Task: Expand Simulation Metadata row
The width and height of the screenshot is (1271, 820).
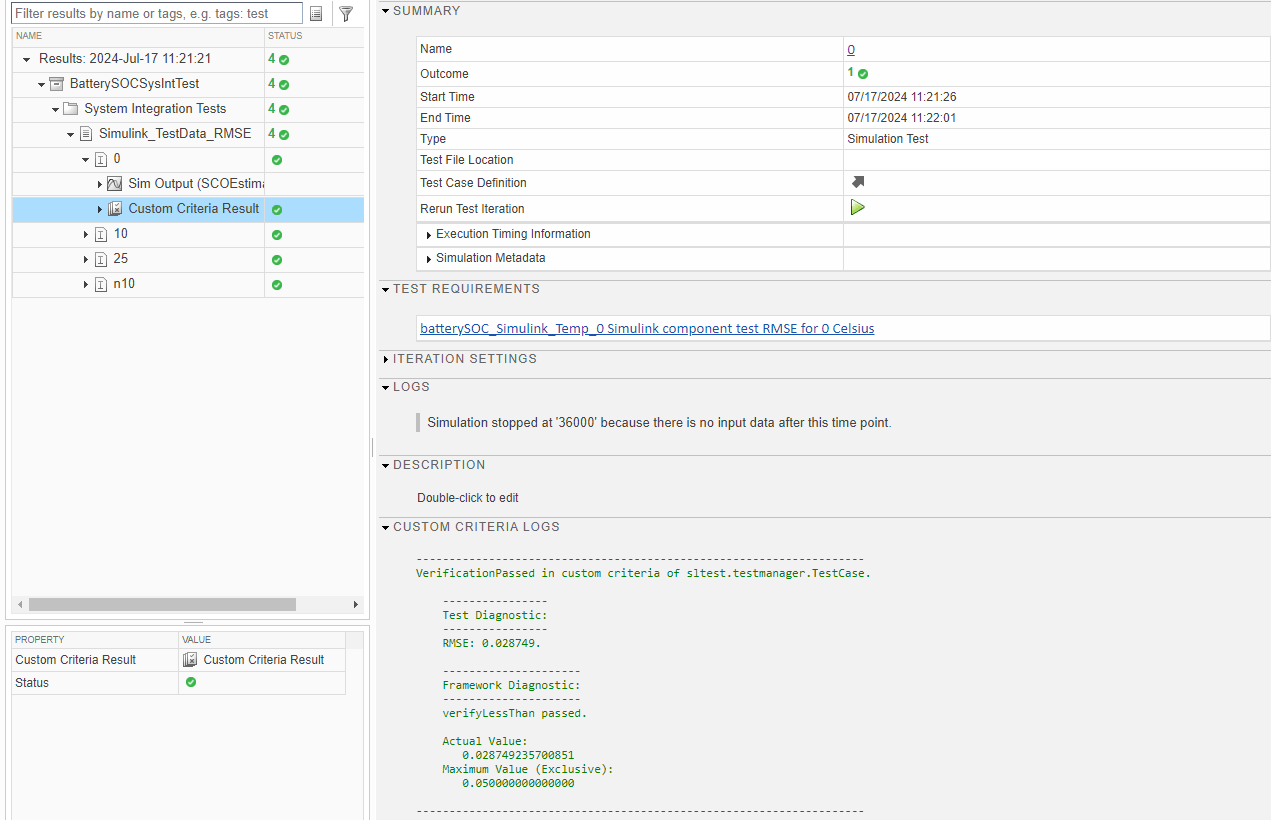Action: (429, 259)
